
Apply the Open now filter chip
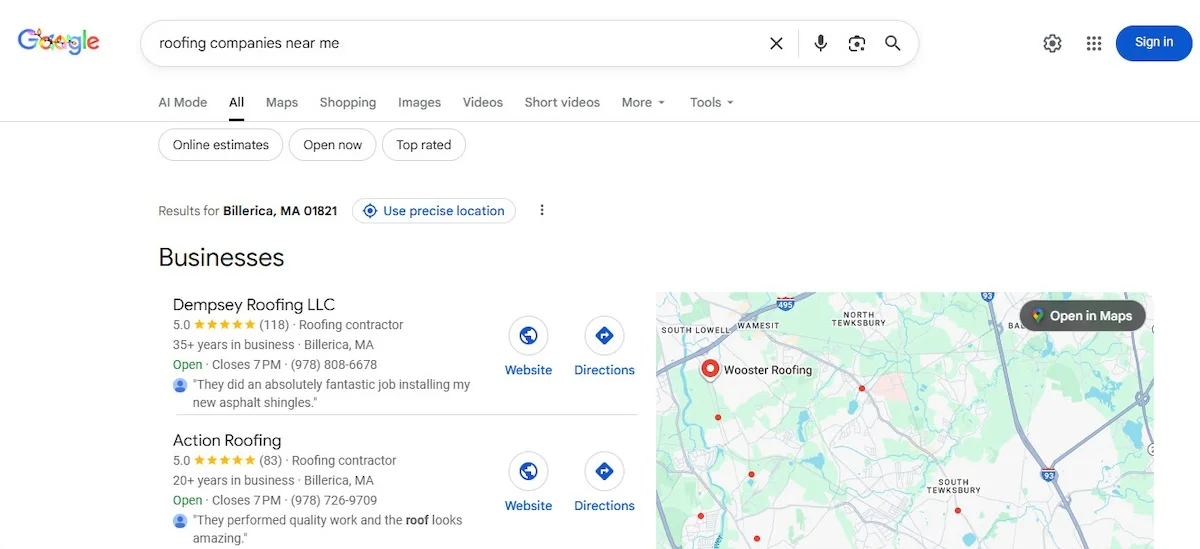(x=333, y=145)
